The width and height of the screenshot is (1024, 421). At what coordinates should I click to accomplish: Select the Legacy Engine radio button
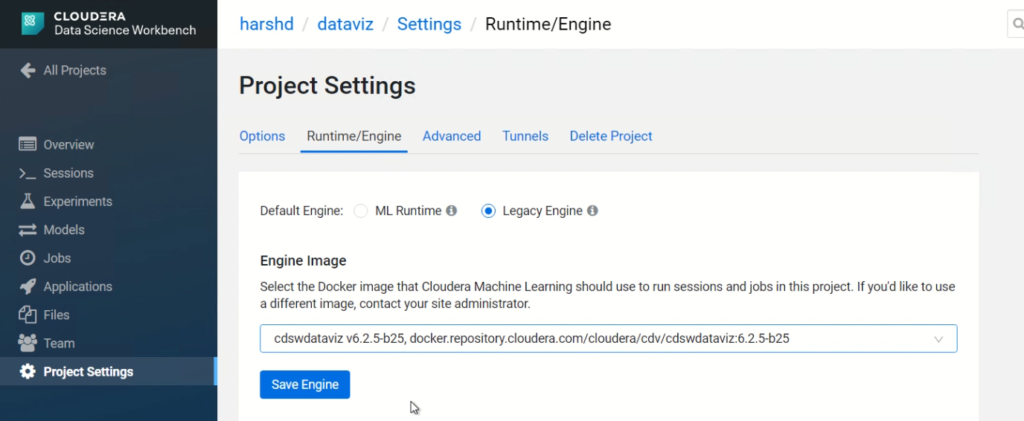tap(488, 211)
